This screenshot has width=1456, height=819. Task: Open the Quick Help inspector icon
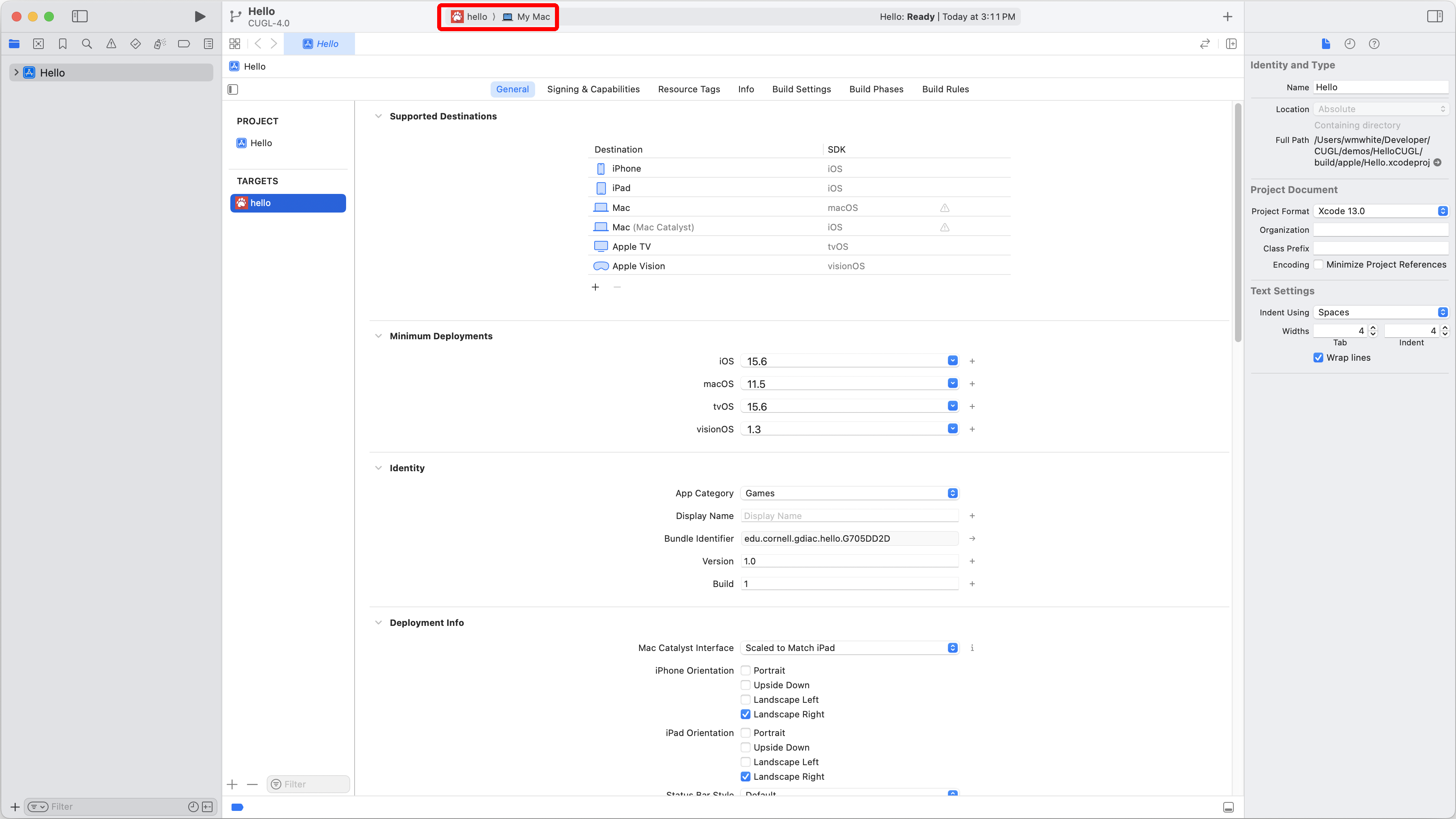(x=1374, y=44)
